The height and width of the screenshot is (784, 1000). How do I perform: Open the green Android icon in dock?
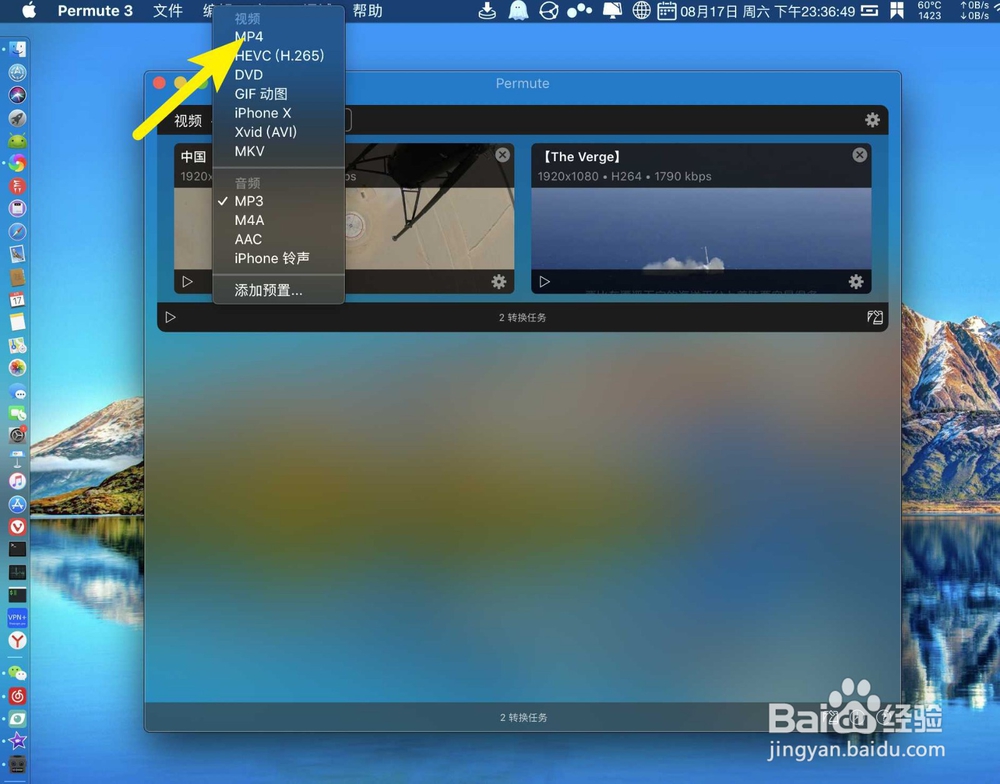point(17,140)
